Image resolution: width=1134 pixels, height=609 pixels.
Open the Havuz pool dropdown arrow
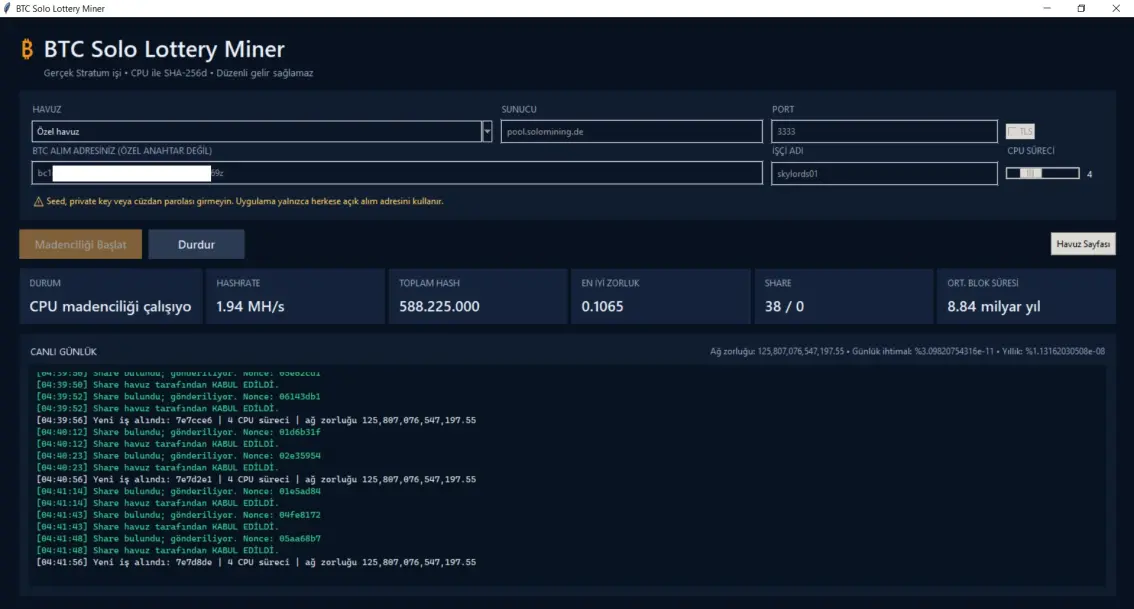pyautogui.click(x=487, y=132)
